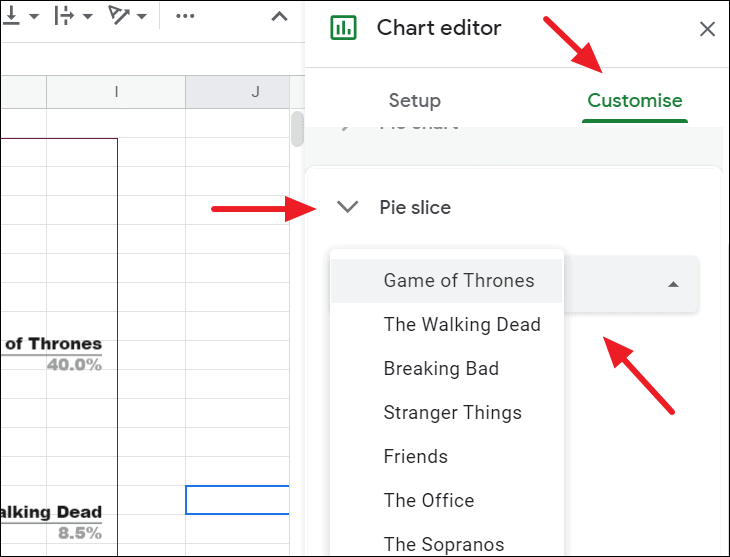Open the text wrapping toolbar icon
The image size is (730, 557).
[64, 15]
